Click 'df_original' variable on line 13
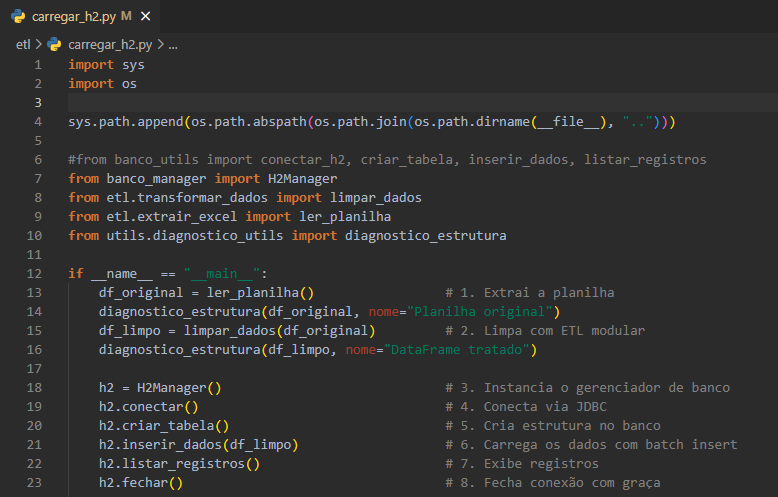The height and width of the screenshot is (497, 778). click(x=141, y=293)
